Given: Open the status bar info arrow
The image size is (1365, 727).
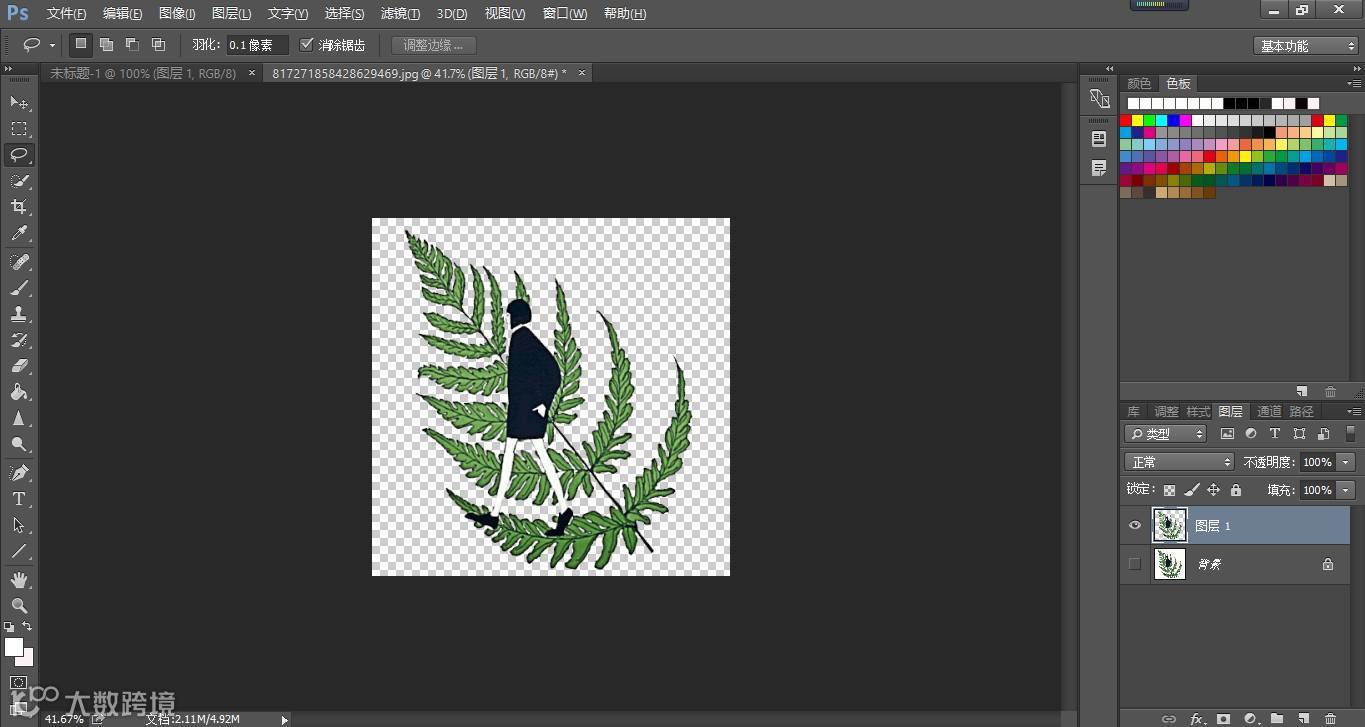Looking at the screenshot, I should [285, 719].
